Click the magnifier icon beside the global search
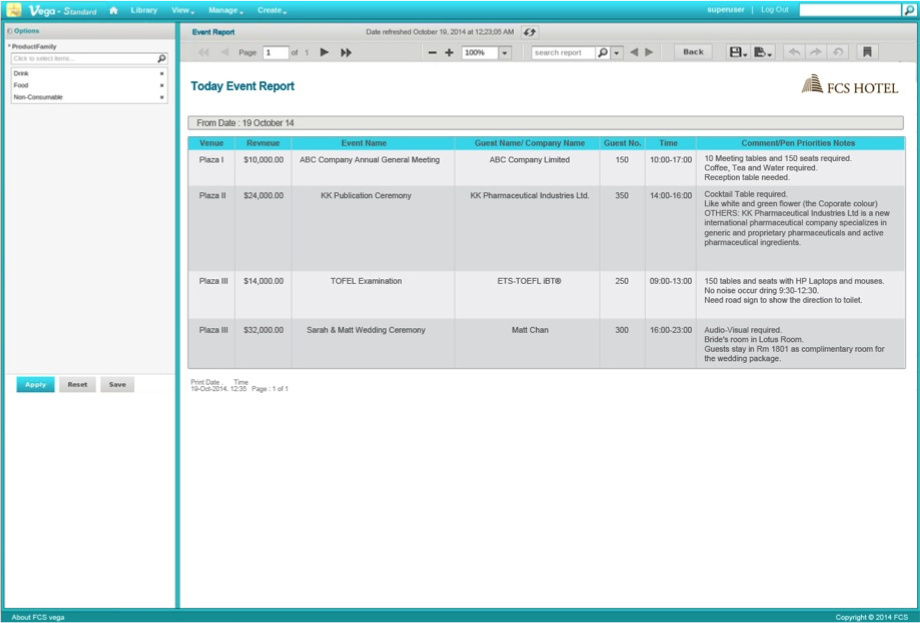Viewport: 920px width, 623px height. (x=909, y=10)
